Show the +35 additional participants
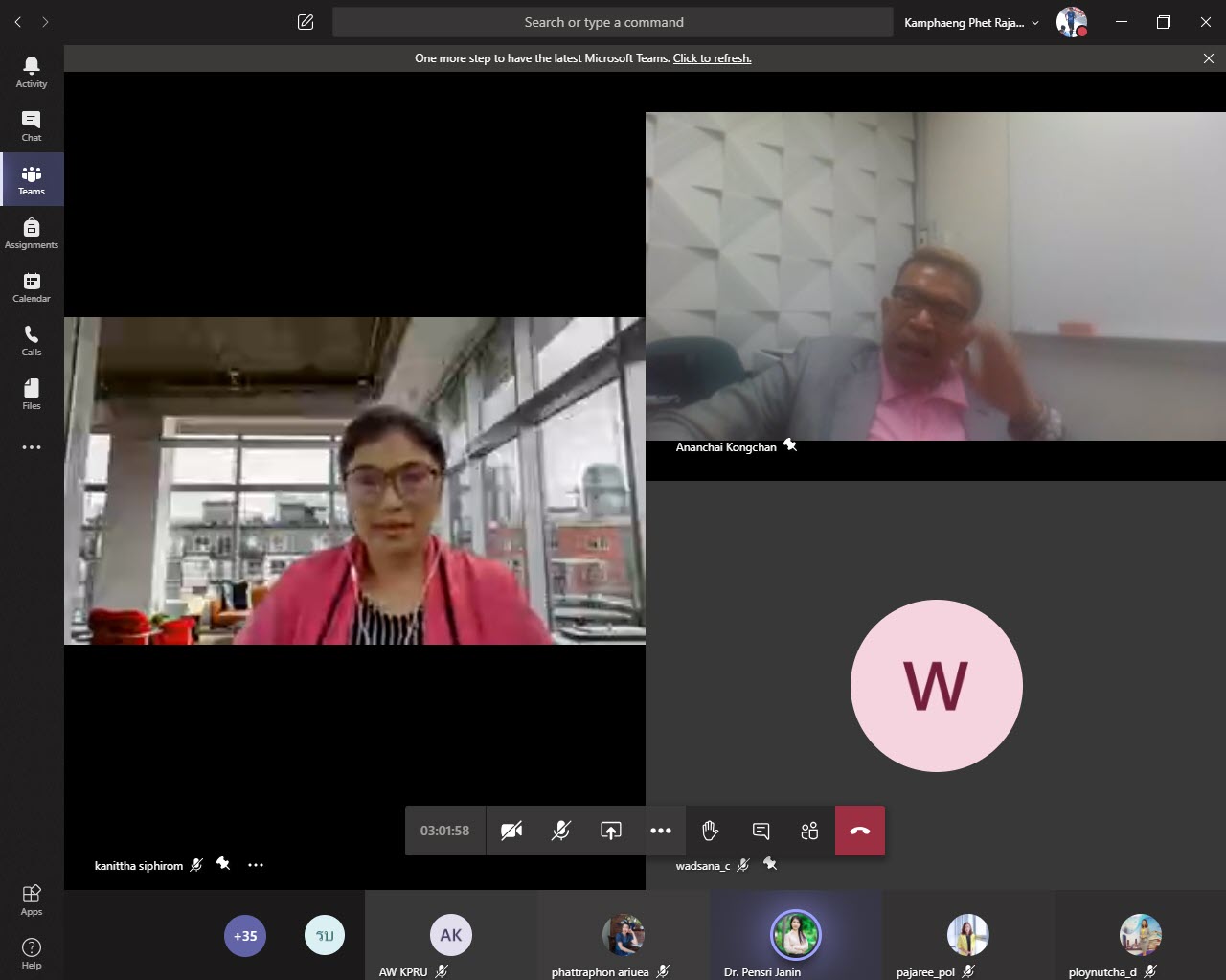The width and height of the screenshot is (1226, 980). (x=245, y=936)
